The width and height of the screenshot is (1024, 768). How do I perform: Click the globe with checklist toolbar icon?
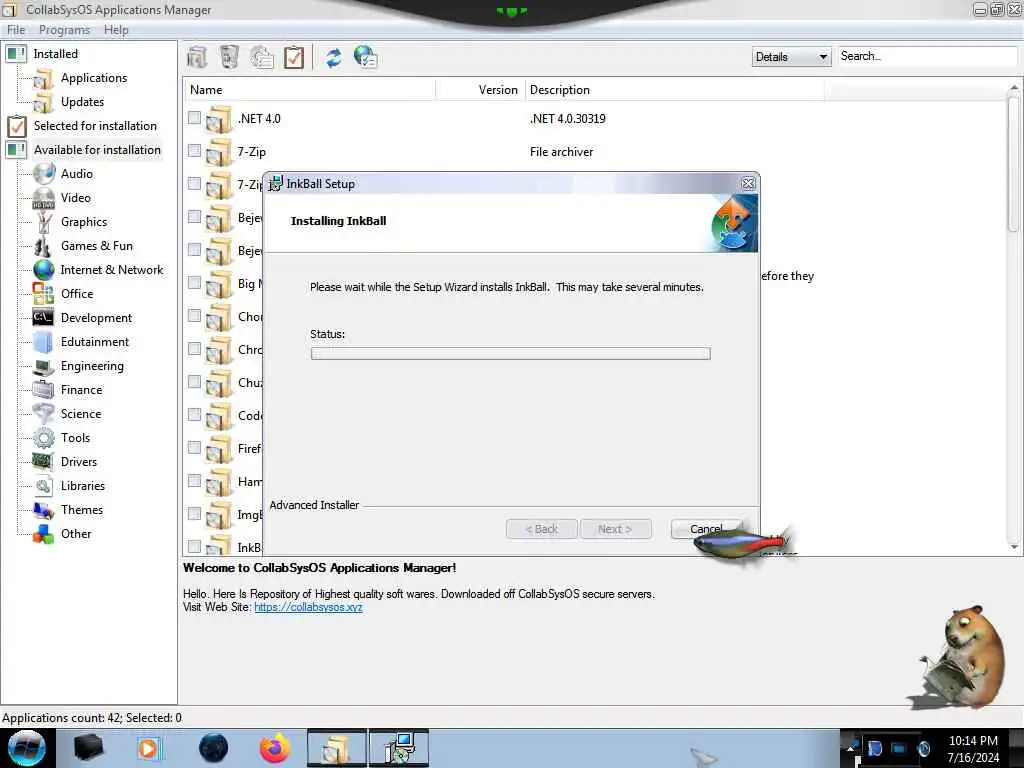tap(366, 57)
